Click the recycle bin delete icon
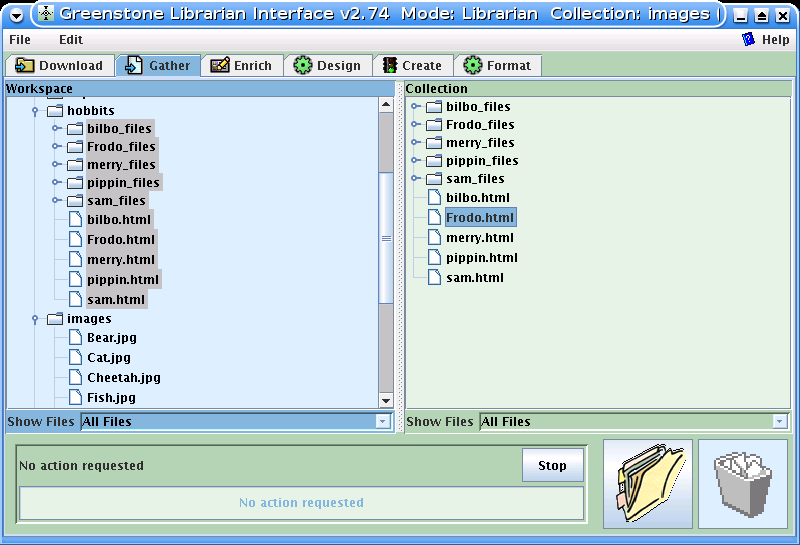 point(742,484)
